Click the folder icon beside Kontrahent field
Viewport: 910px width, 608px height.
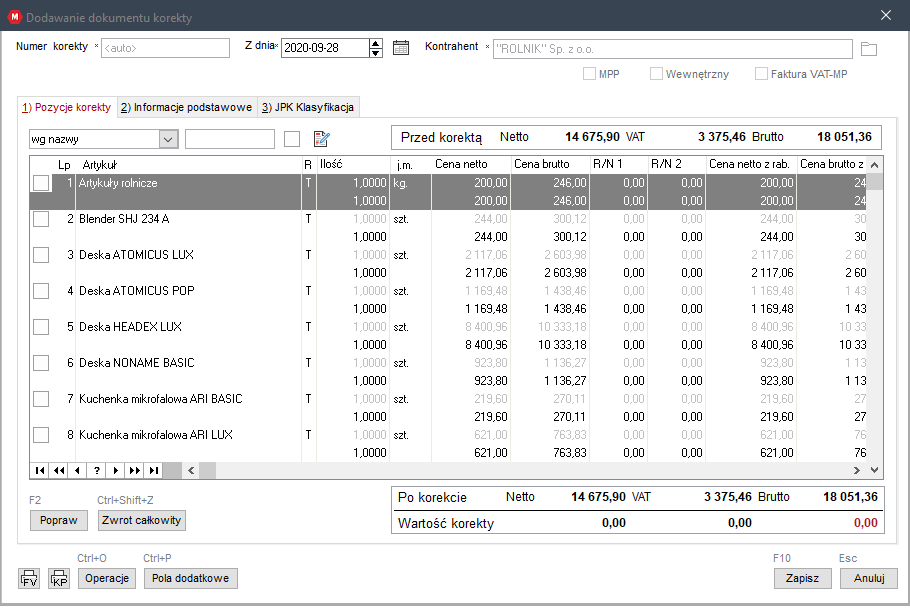(868, 49)
